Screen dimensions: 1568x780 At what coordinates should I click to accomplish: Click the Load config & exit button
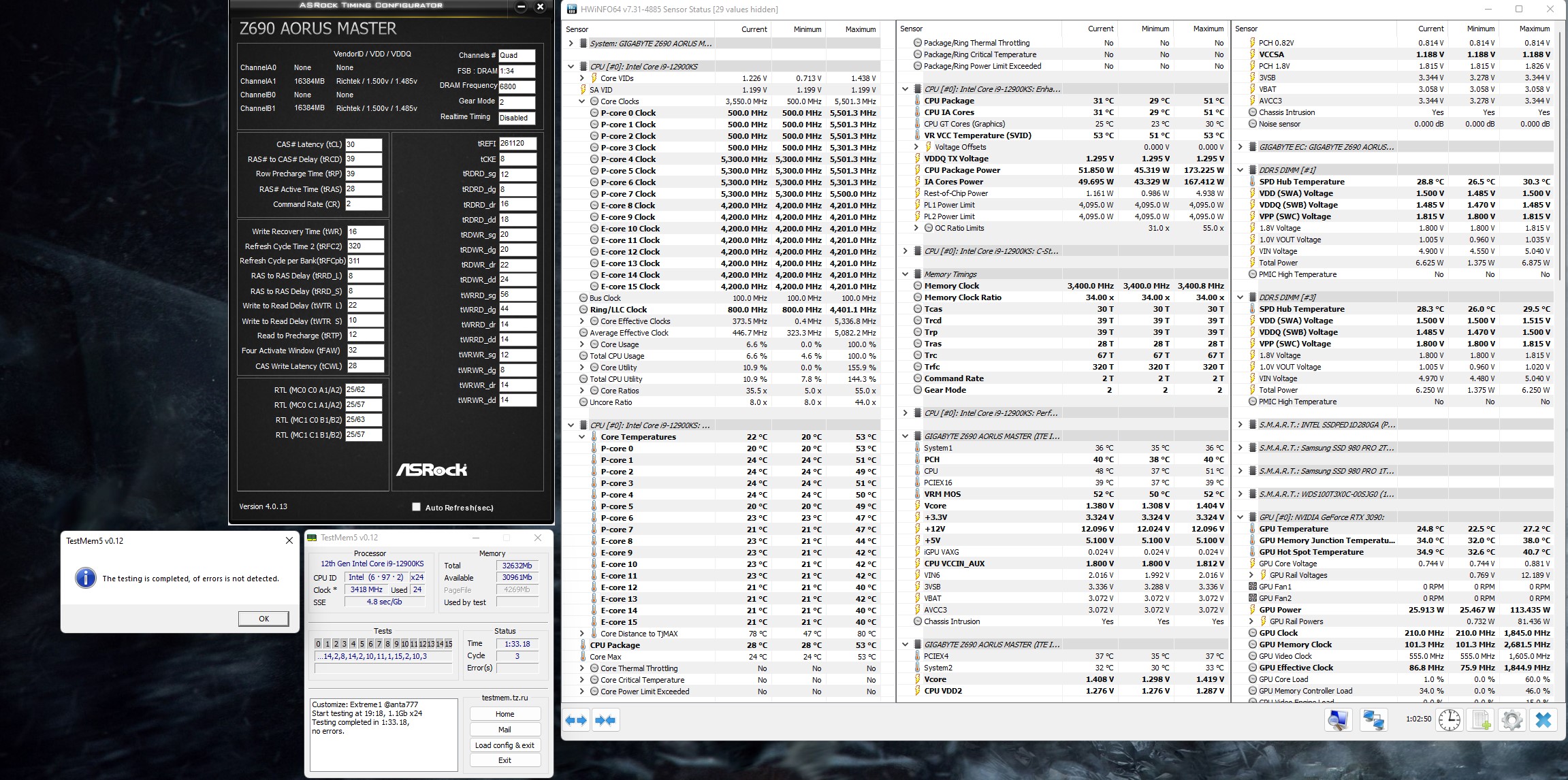tap(505, 745)
